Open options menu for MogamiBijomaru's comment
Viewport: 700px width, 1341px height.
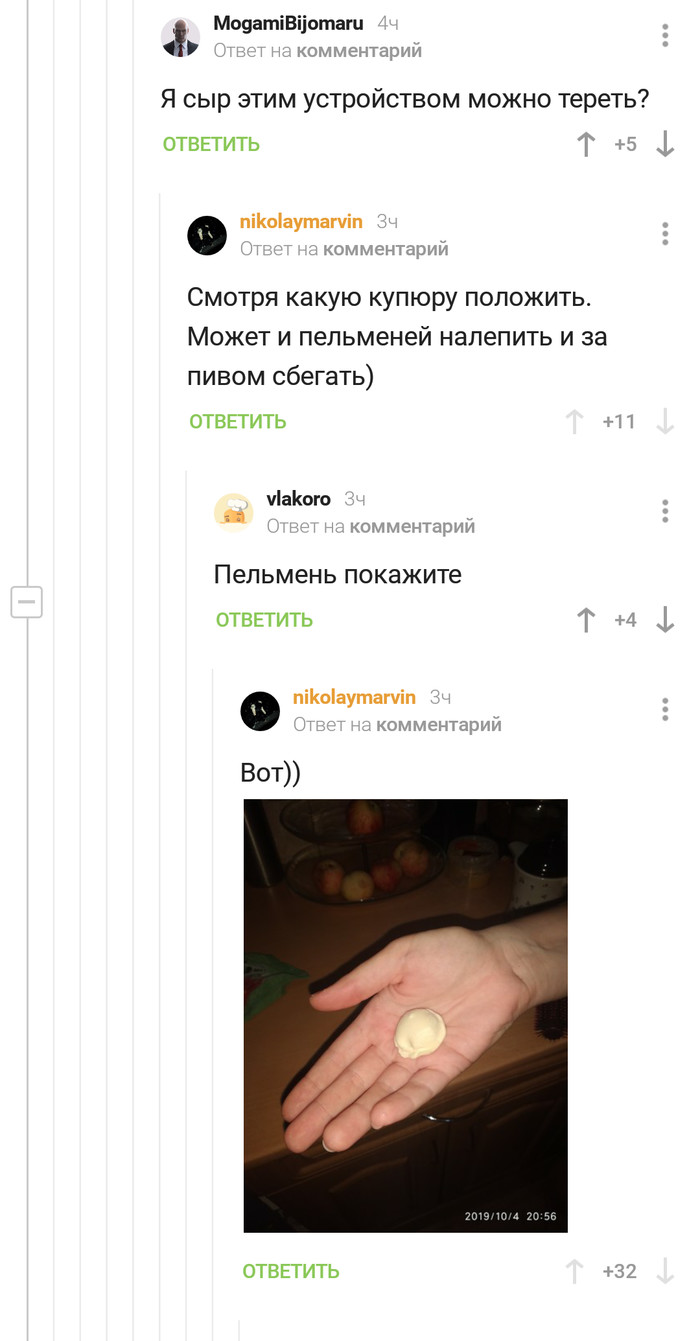click(x=665, y=36)
